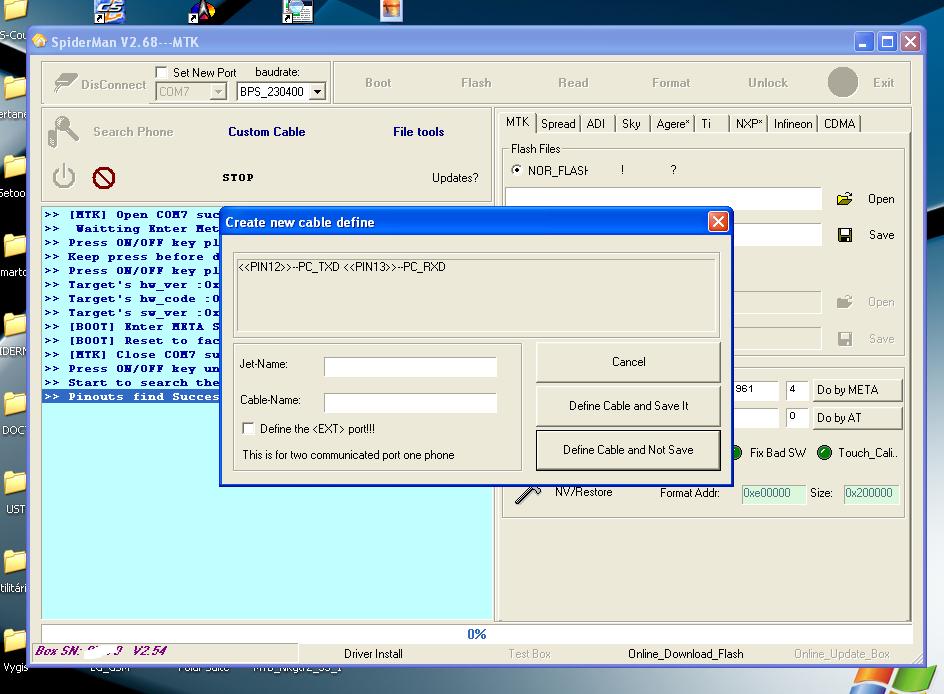
Task: Click the Do by META button
Action: pyautogui.click(x=857, y=389)
